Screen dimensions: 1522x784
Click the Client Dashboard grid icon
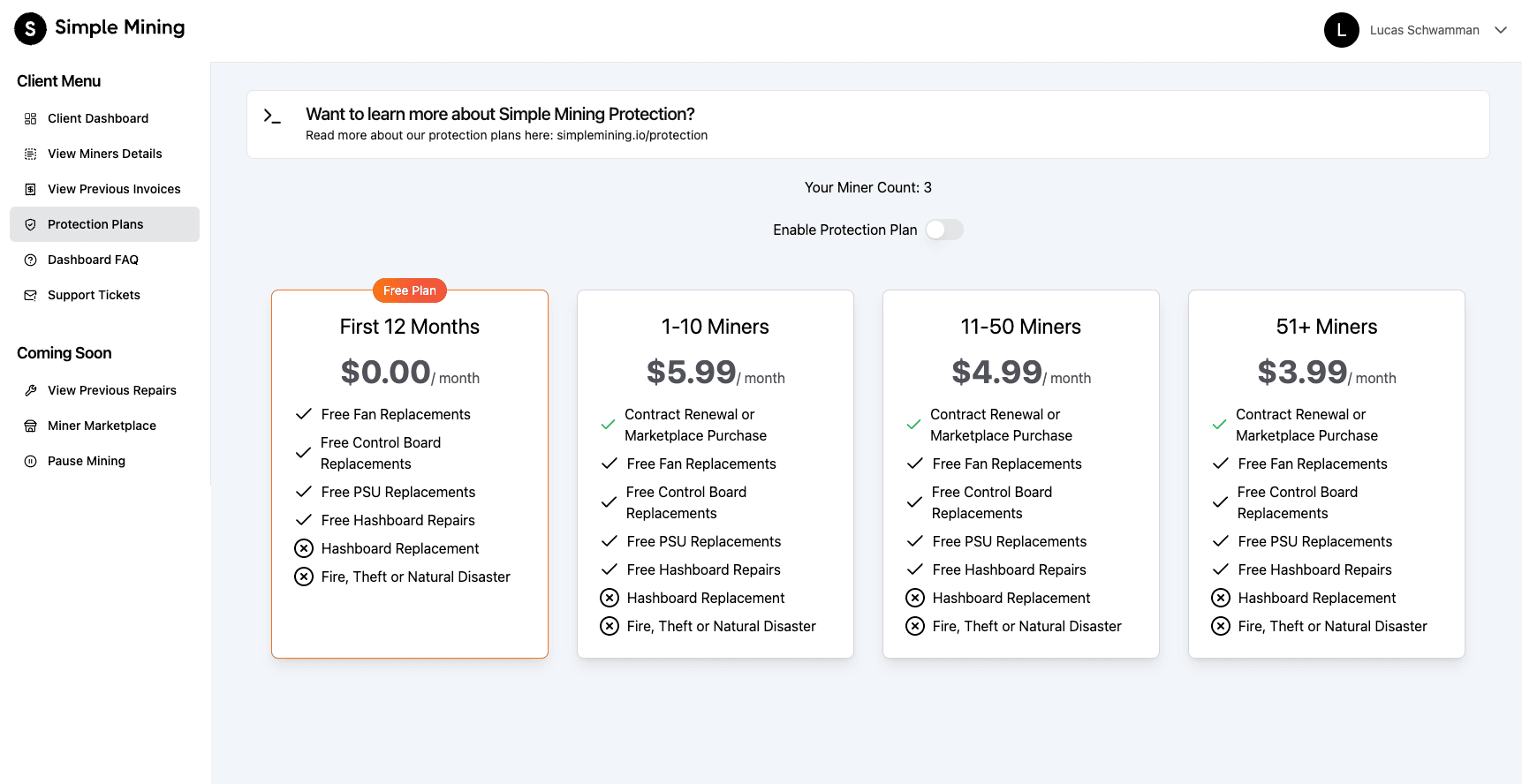[x=30, y=118]
